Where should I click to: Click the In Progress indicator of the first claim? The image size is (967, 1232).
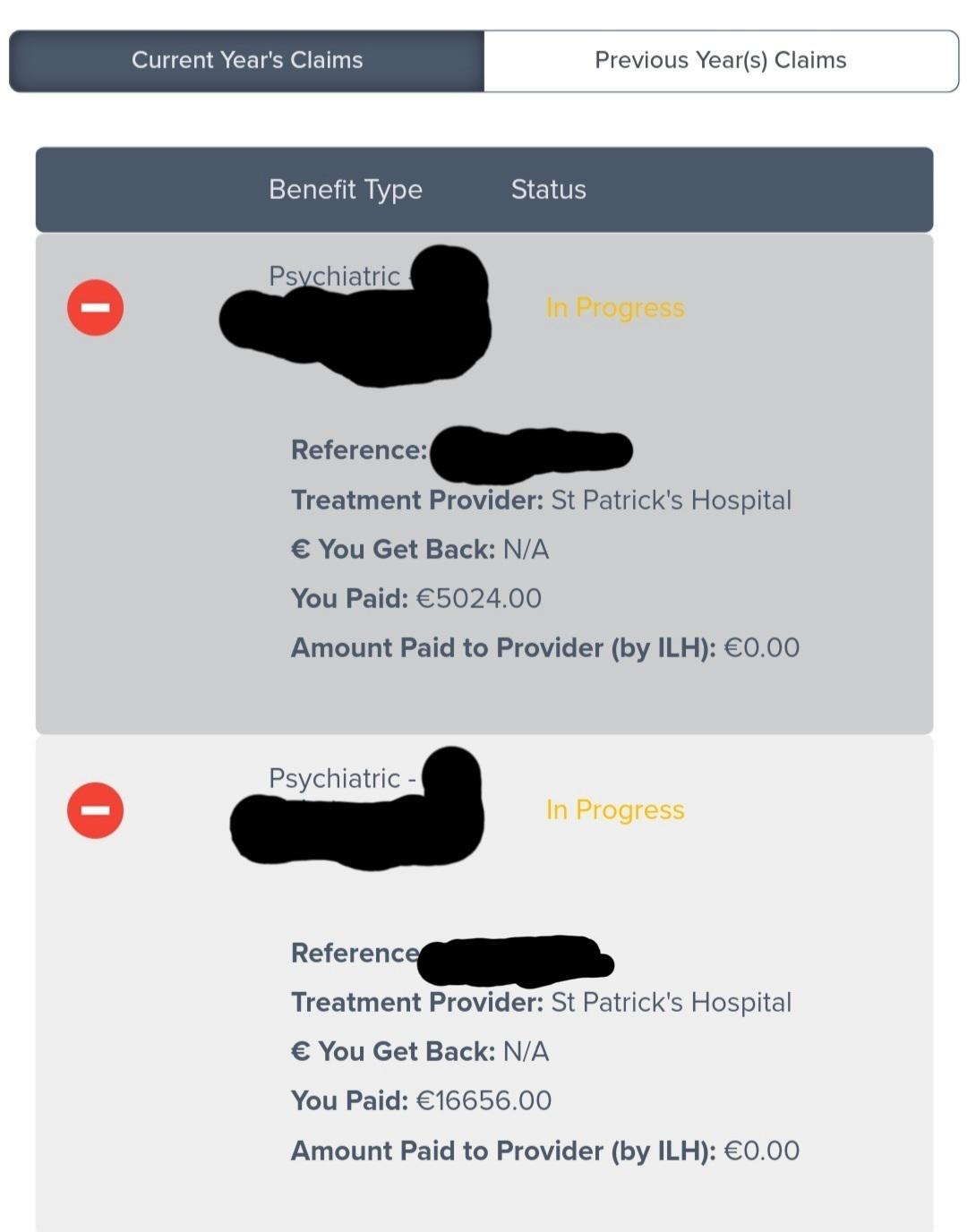(x=615, y=307)
